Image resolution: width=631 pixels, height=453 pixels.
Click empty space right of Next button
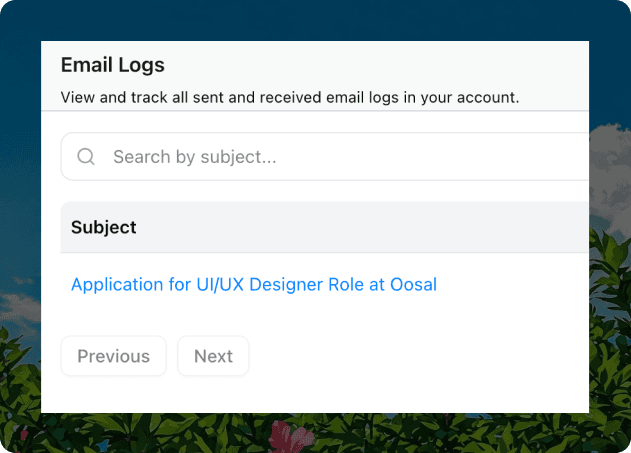(x=400, y=356)
